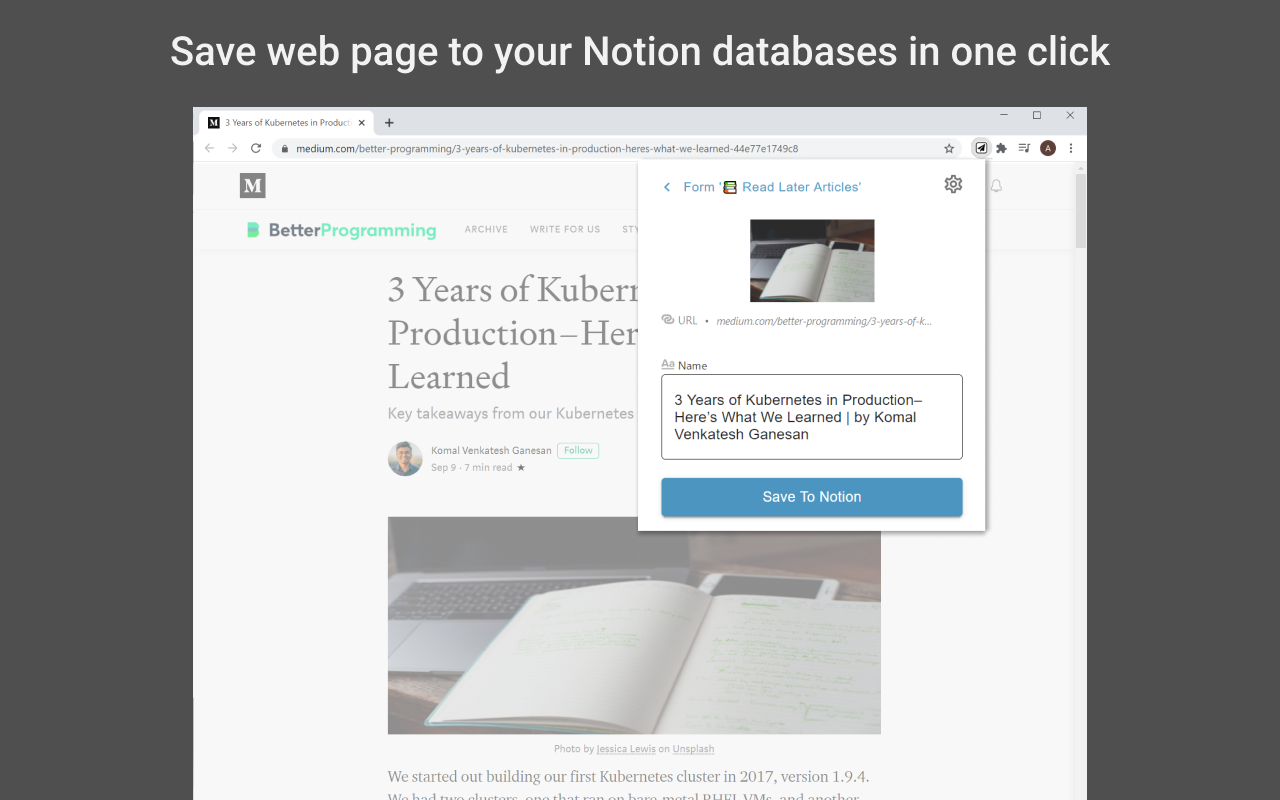This screenshot has height=800, width=1280.
Task: Reload the page in the browser
Action: point(256,148)
